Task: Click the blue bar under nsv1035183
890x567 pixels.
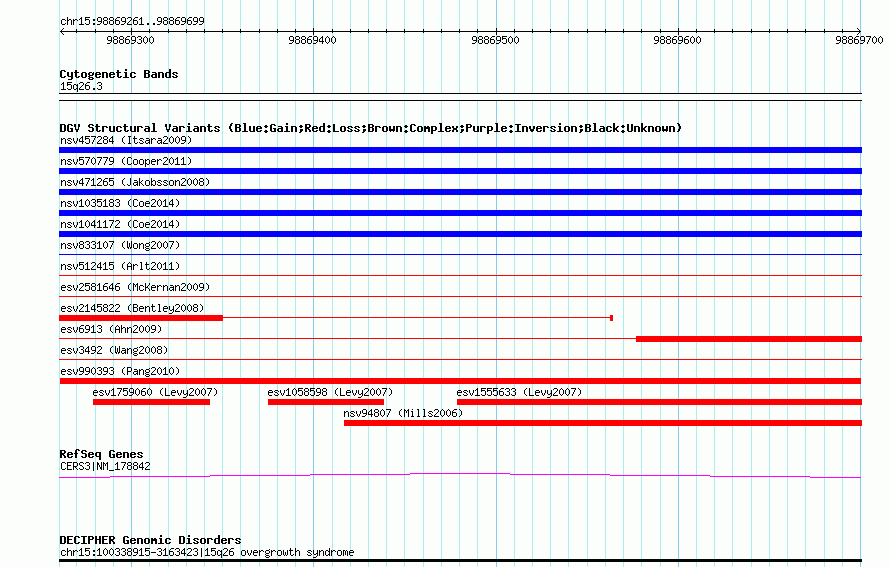Action: coord(460,213)
